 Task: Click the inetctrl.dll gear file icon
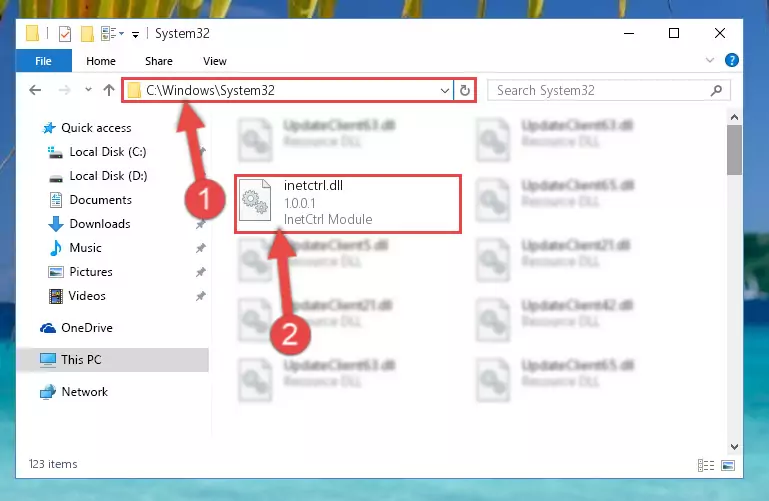point(255,201)
